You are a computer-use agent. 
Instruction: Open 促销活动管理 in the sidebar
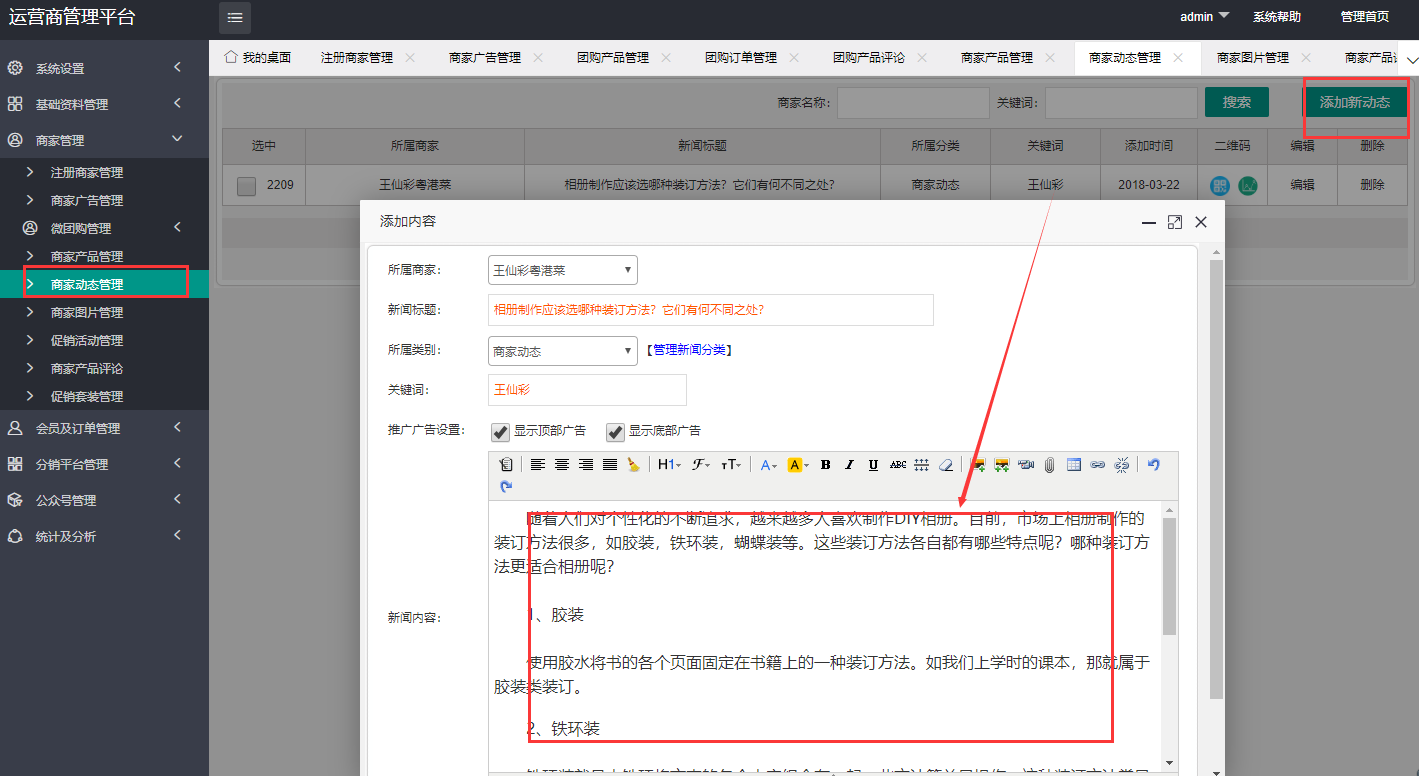(x=87, y=340)
